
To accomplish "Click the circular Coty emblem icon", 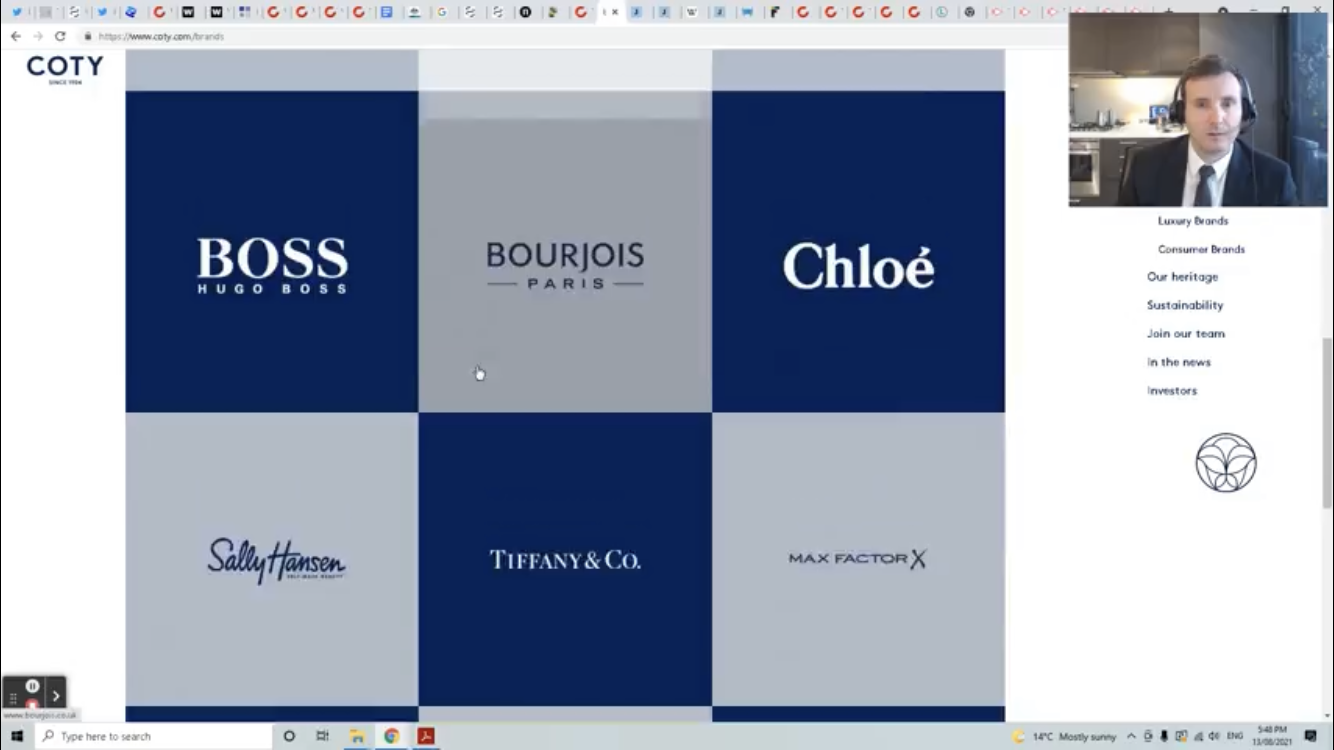I will click(x=1226, y=462).
